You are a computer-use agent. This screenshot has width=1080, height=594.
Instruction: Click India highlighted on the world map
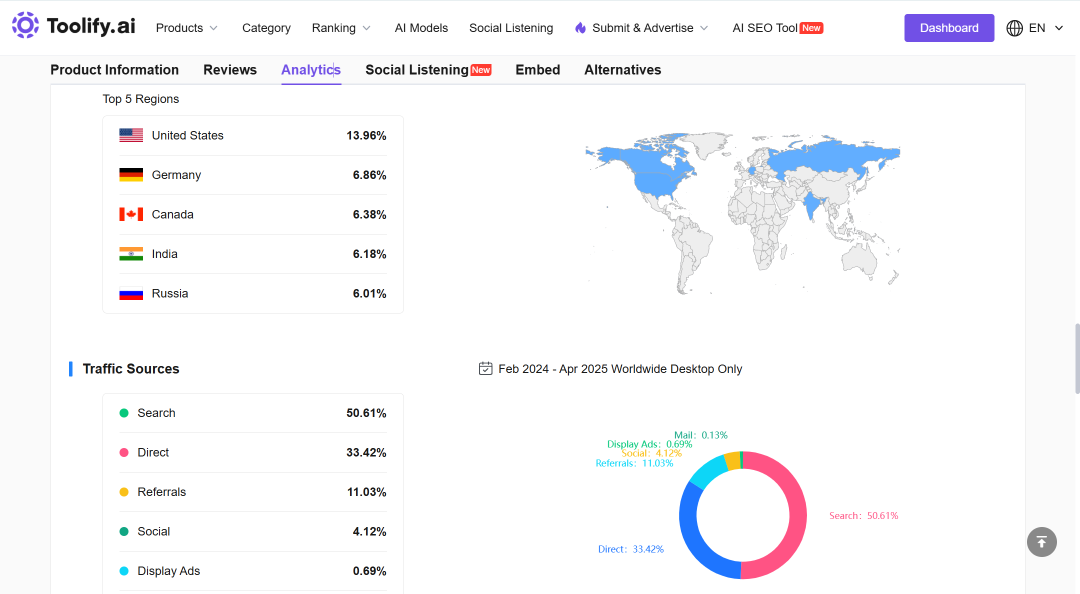click(x=813, y=204)
